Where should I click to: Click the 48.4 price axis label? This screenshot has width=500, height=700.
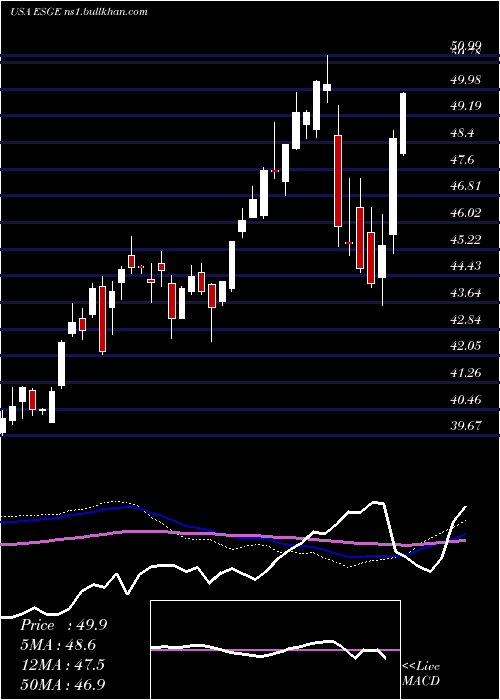tap(463, 133)
